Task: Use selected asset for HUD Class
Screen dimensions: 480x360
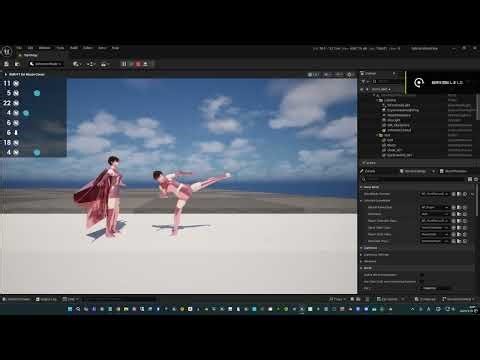Action: click(x=454, y=214)
